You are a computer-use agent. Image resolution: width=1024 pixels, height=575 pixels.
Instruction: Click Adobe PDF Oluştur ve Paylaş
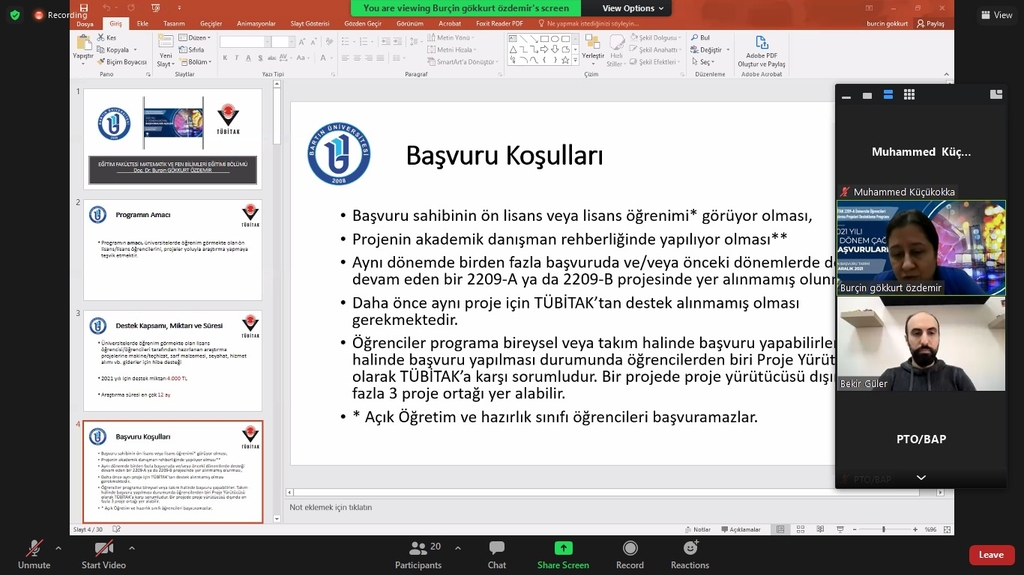[761, 52]
